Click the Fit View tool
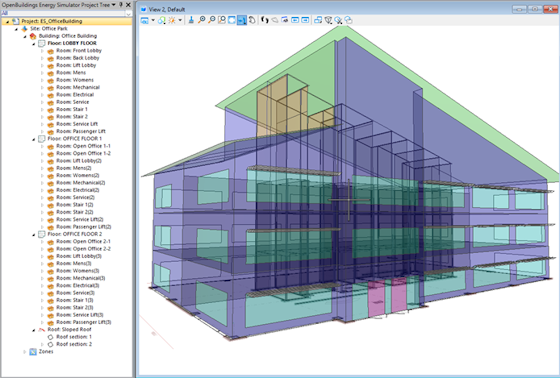Screen dimensions: 560x378 (231, 20)
